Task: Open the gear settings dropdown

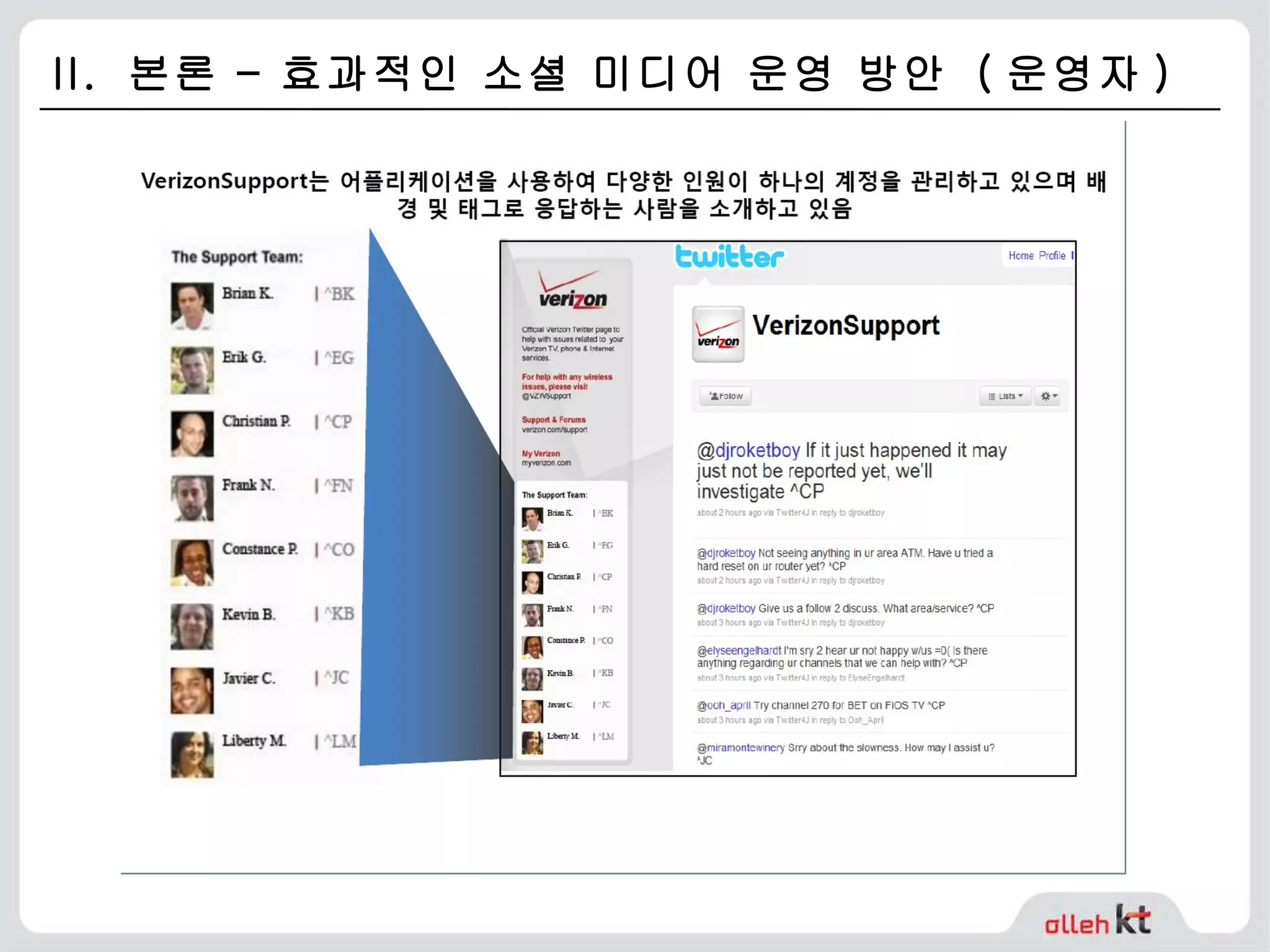Action: click(x=1048, y=396)
